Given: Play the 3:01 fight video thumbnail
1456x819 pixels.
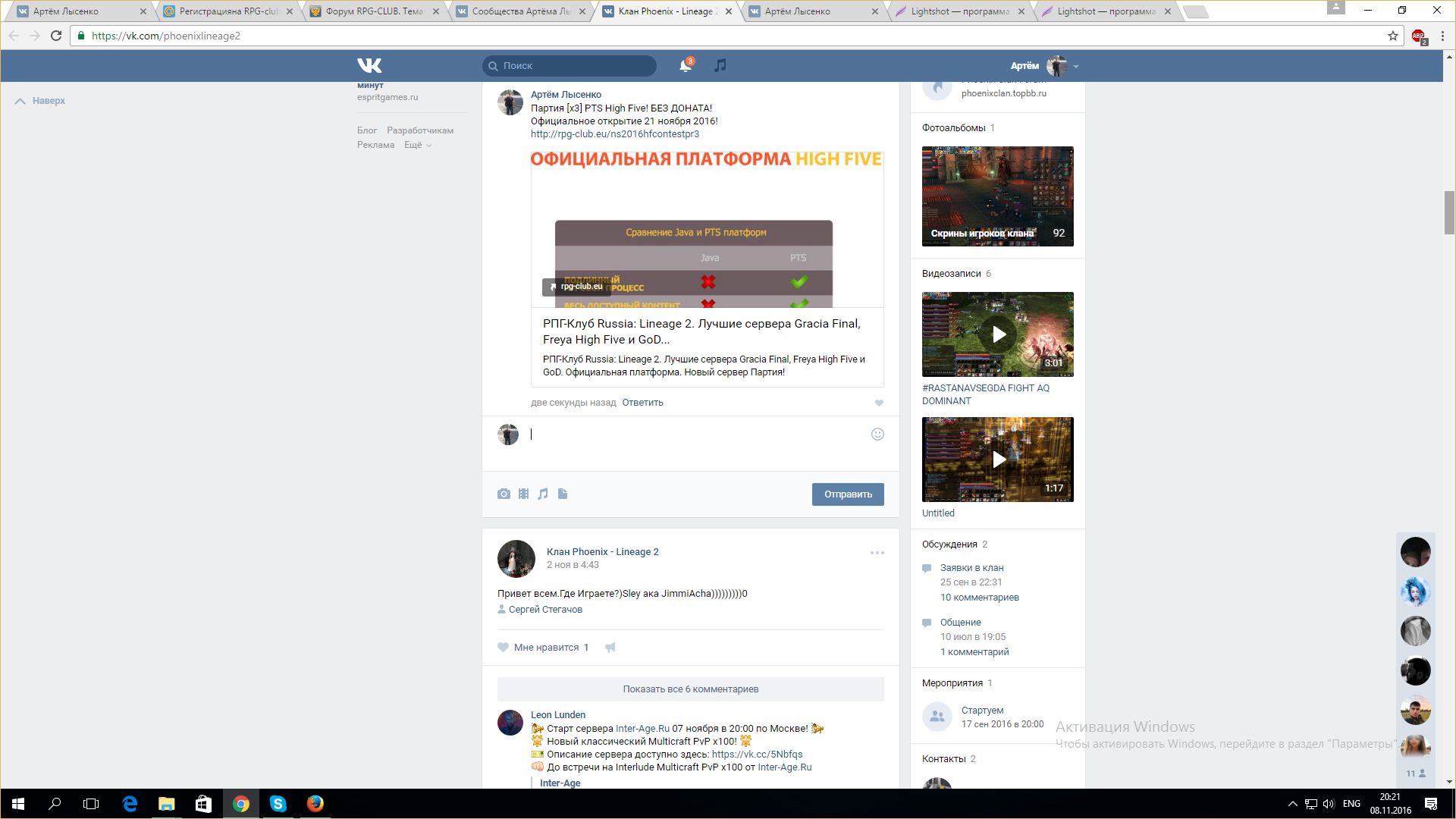Looking at the screenshot, I should (997, 334).
